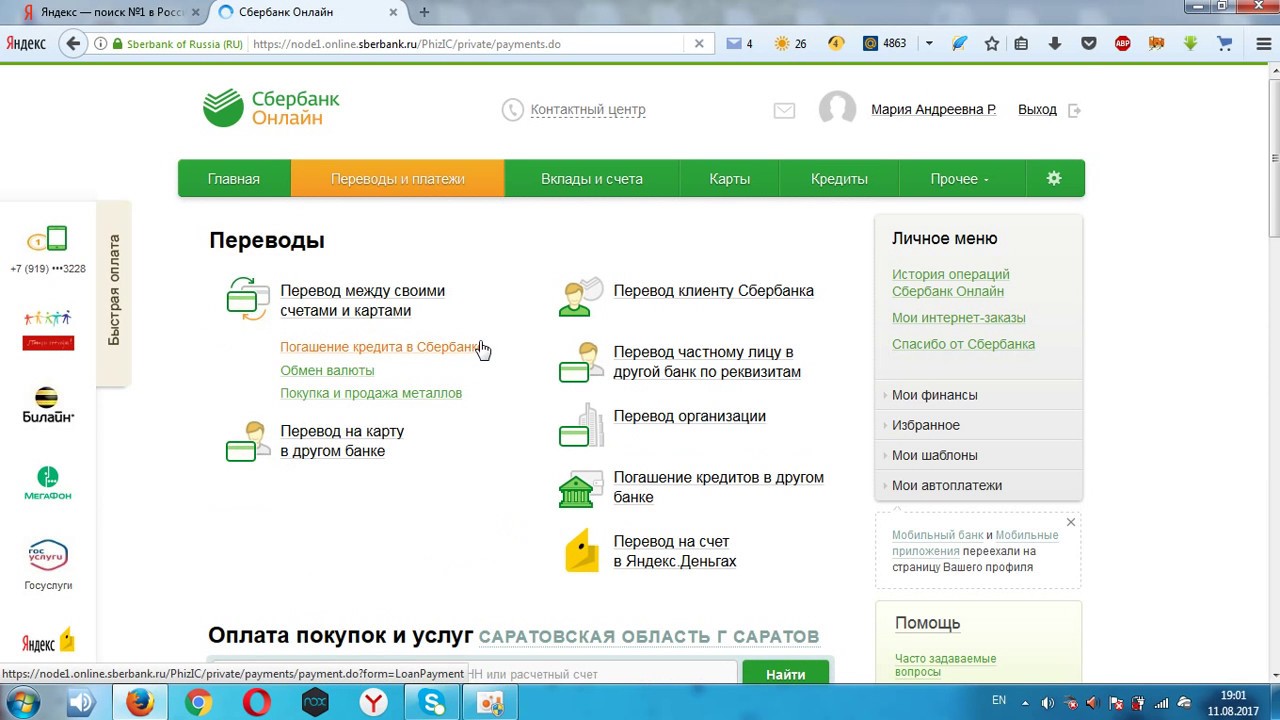Open Часто задаваемые вопросы help link

tap(945, 665)
